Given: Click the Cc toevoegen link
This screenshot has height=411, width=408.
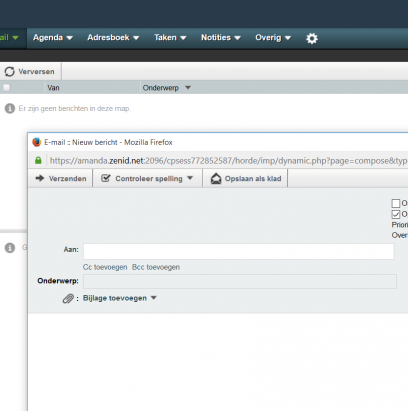Looking at the screenshot, I should tap(105, 267).
